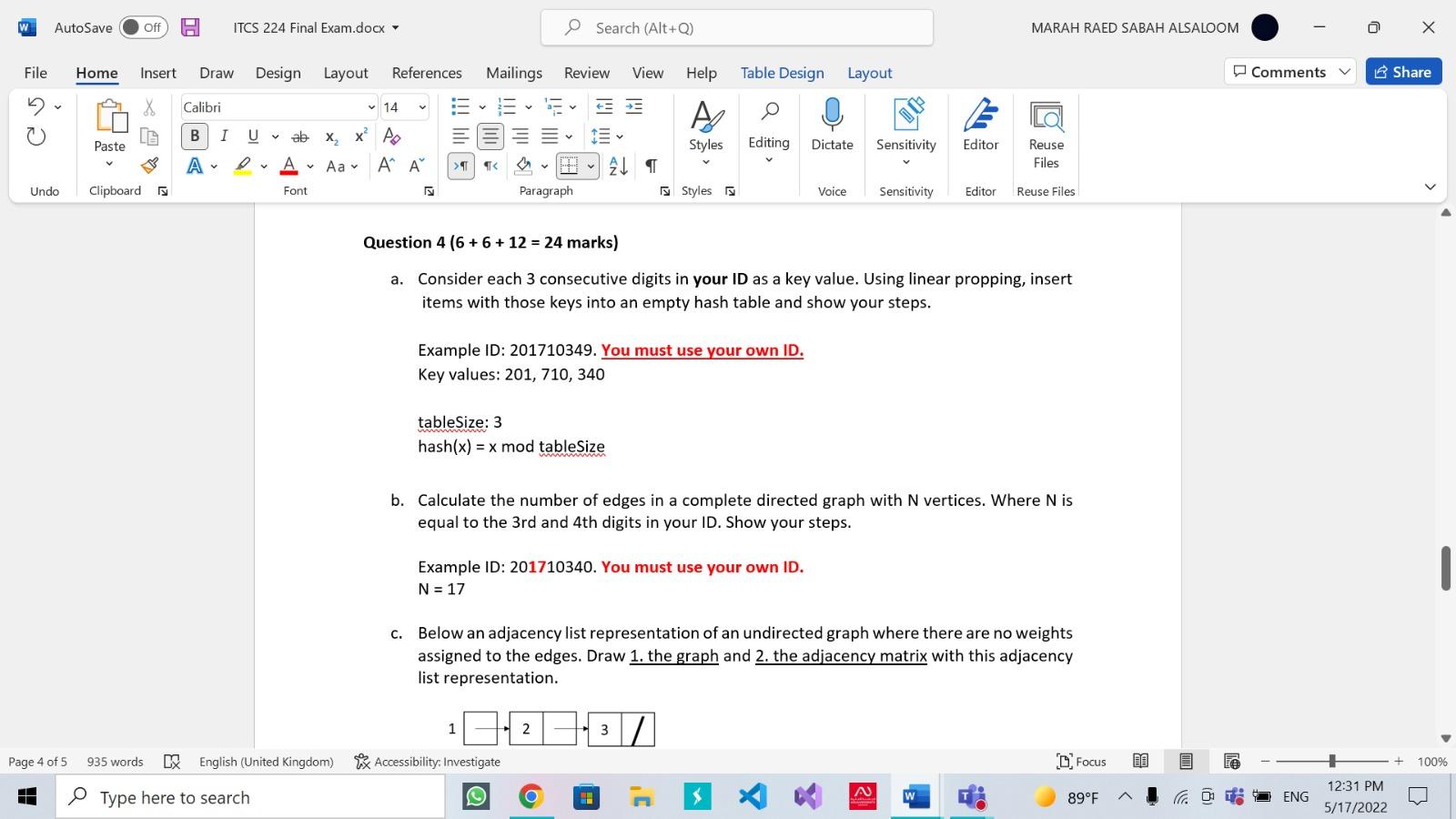This screenshot has width=1456, height=819.
Task: Increase paragraph indent
Action: coord(634,106)
